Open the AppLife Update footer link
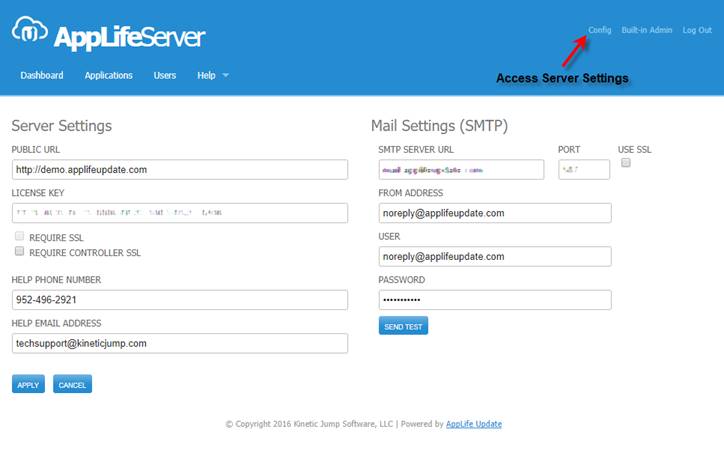This screenshot has height=471, width=724. [x=474, y=424]
